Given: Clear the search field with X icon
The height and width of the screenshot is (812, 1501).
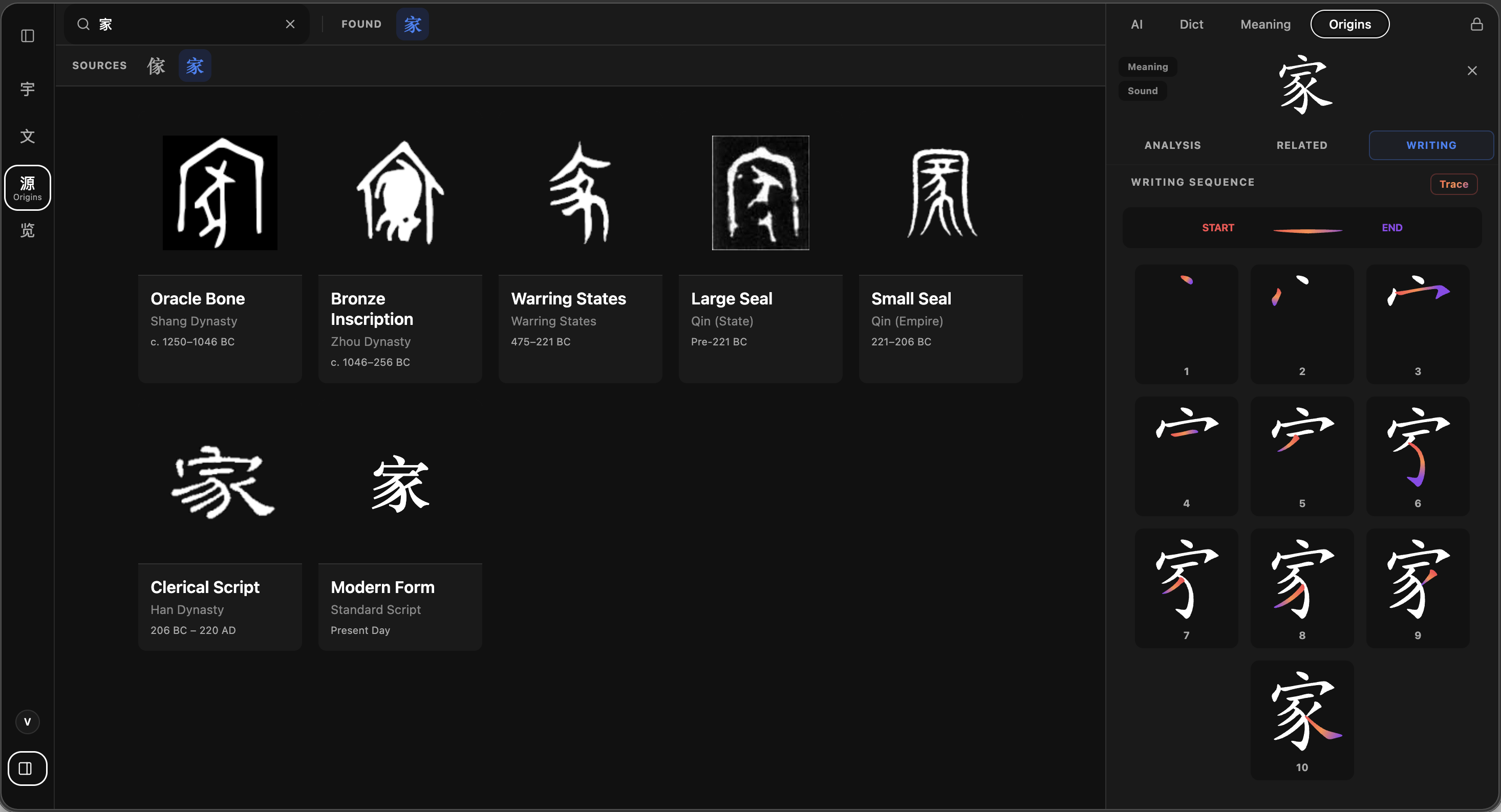Looking at the screenshot, I should point(290,25).
